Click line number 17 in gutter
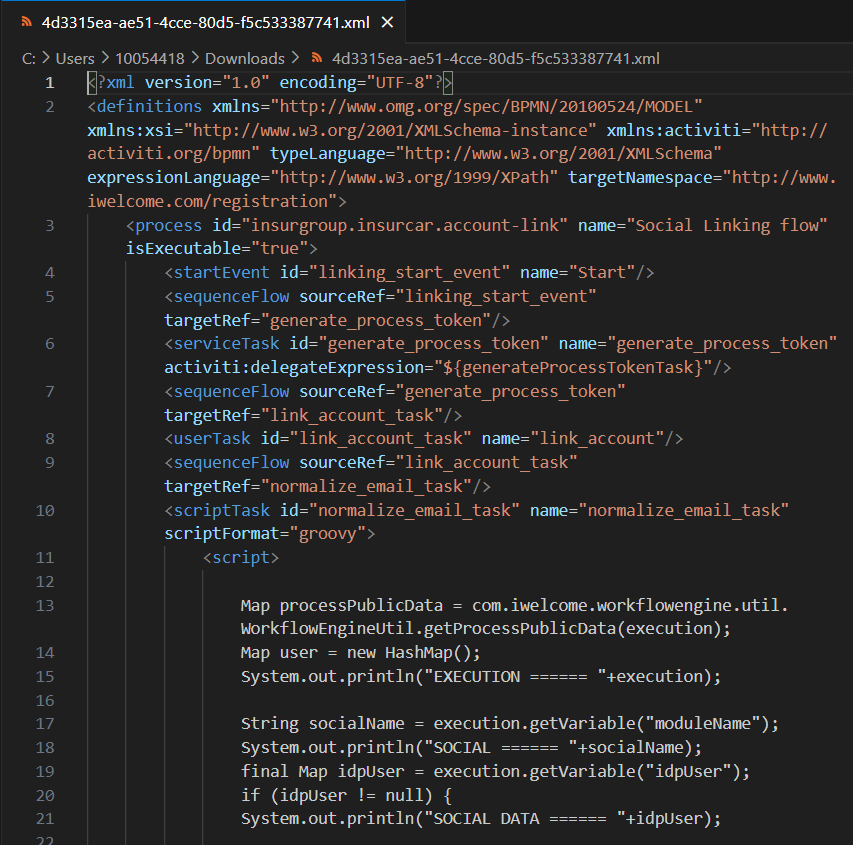Screen dimensions: 853x845 point(45,724)
